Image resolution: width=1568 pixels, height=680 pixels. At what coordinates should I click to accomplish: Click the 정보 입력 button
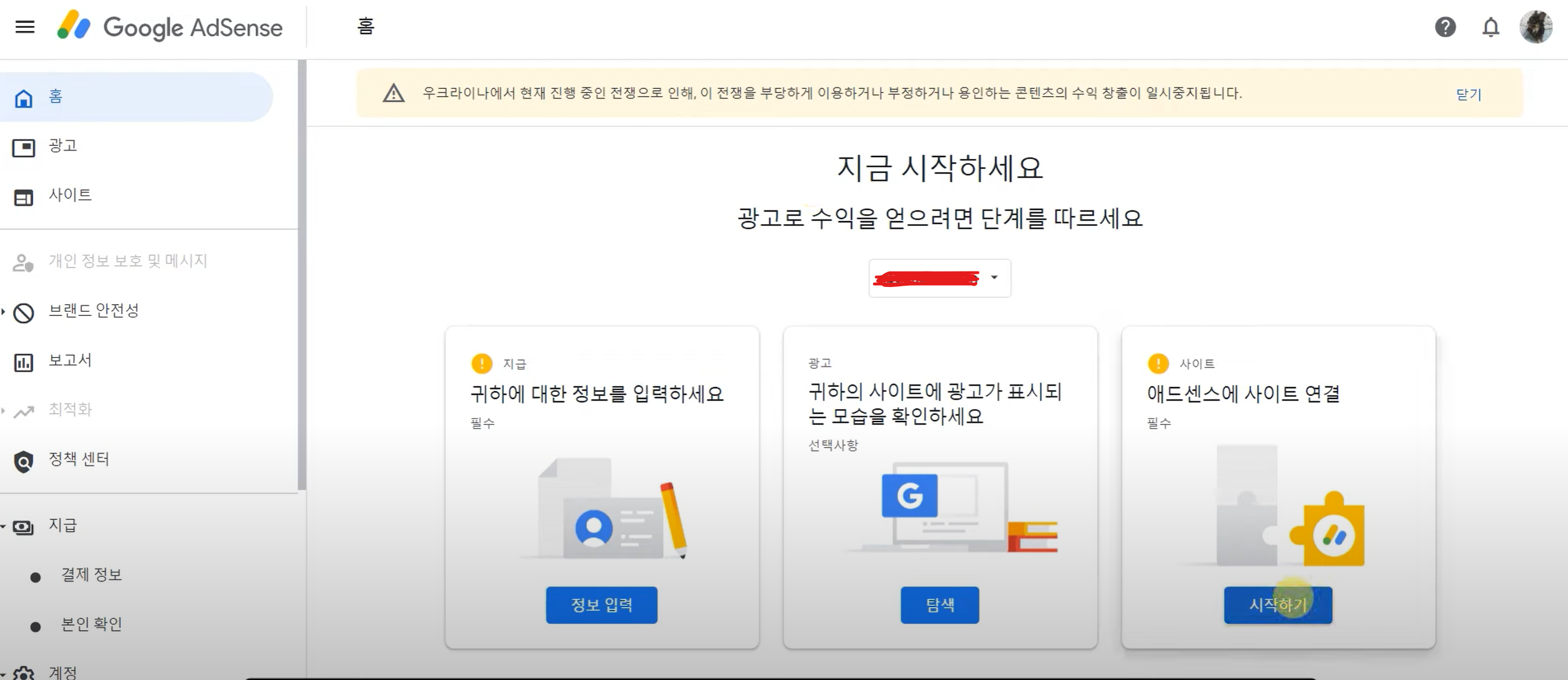(x=601, y=605)
